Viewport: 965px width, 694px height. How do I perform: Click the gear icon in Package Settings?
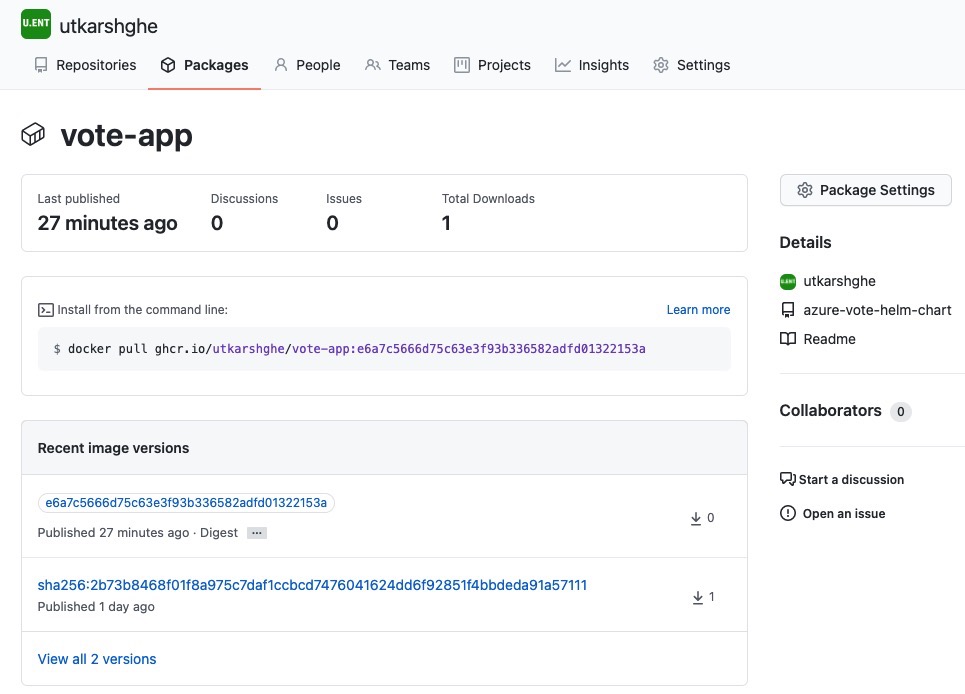(804, 190)
